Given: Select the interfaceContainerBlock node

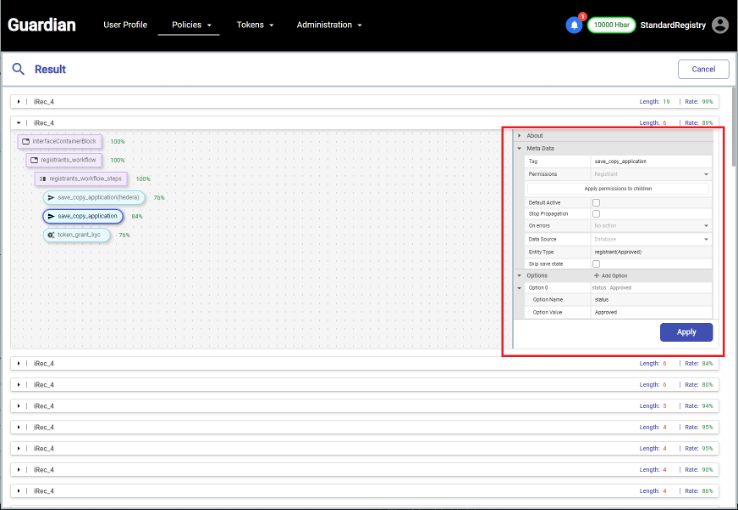Looking at the screenshot, I should pos(60,142).
